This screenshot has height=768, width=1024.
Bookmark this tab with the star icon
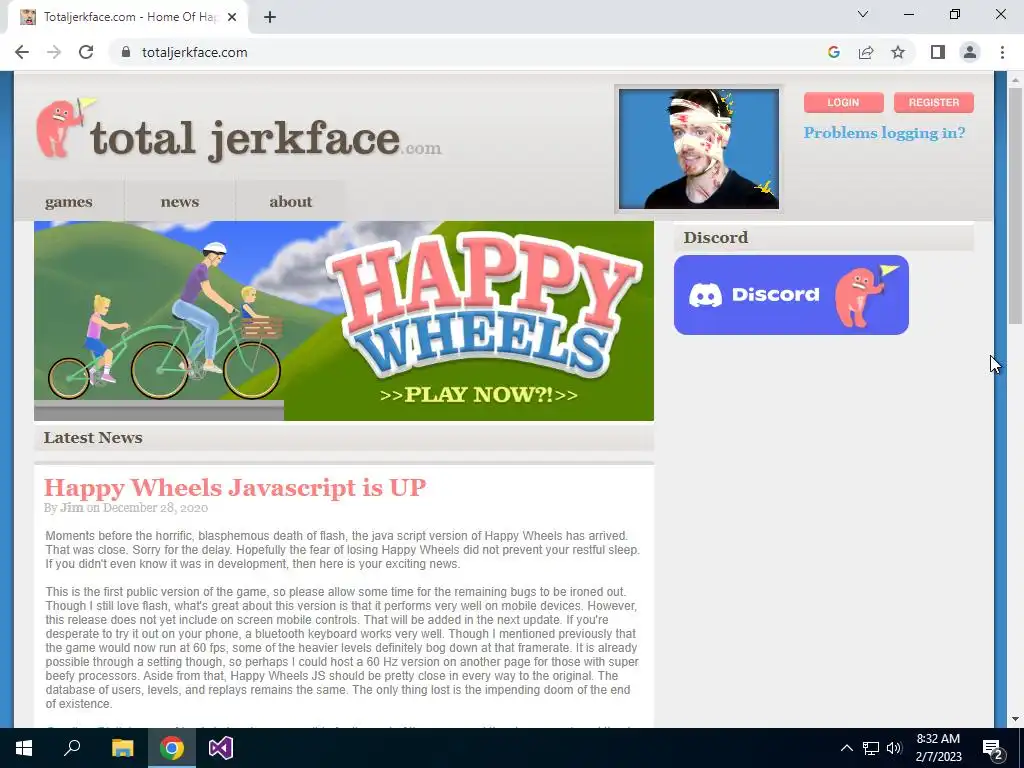[x=898, y=52]
